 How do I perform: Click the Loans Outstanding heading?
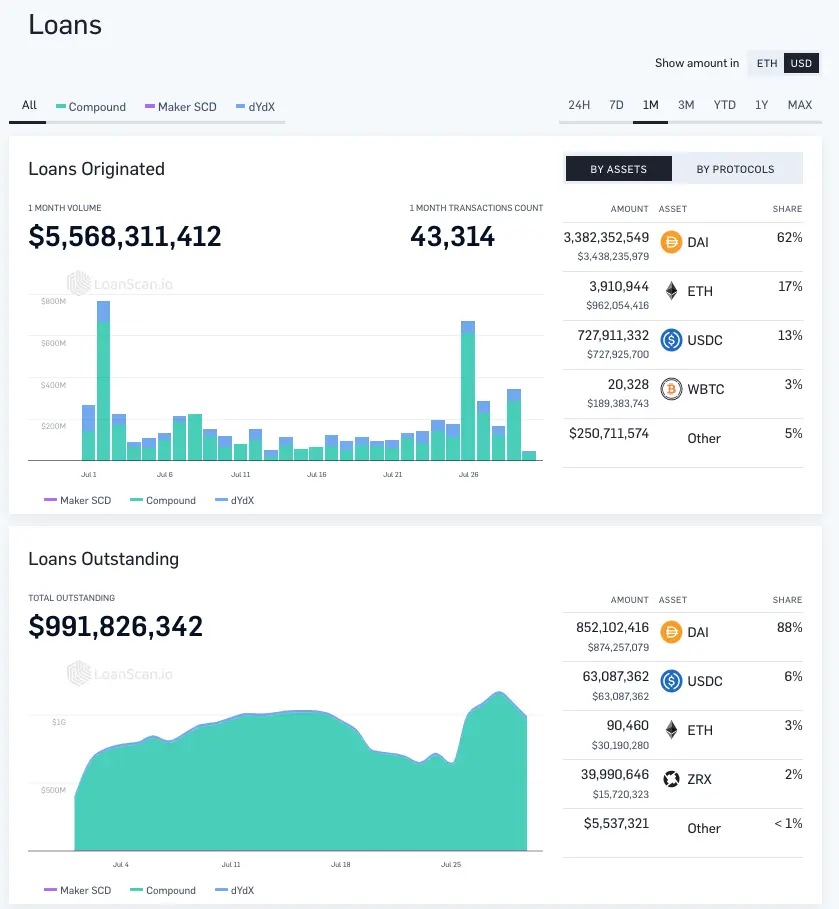point(103,559)
